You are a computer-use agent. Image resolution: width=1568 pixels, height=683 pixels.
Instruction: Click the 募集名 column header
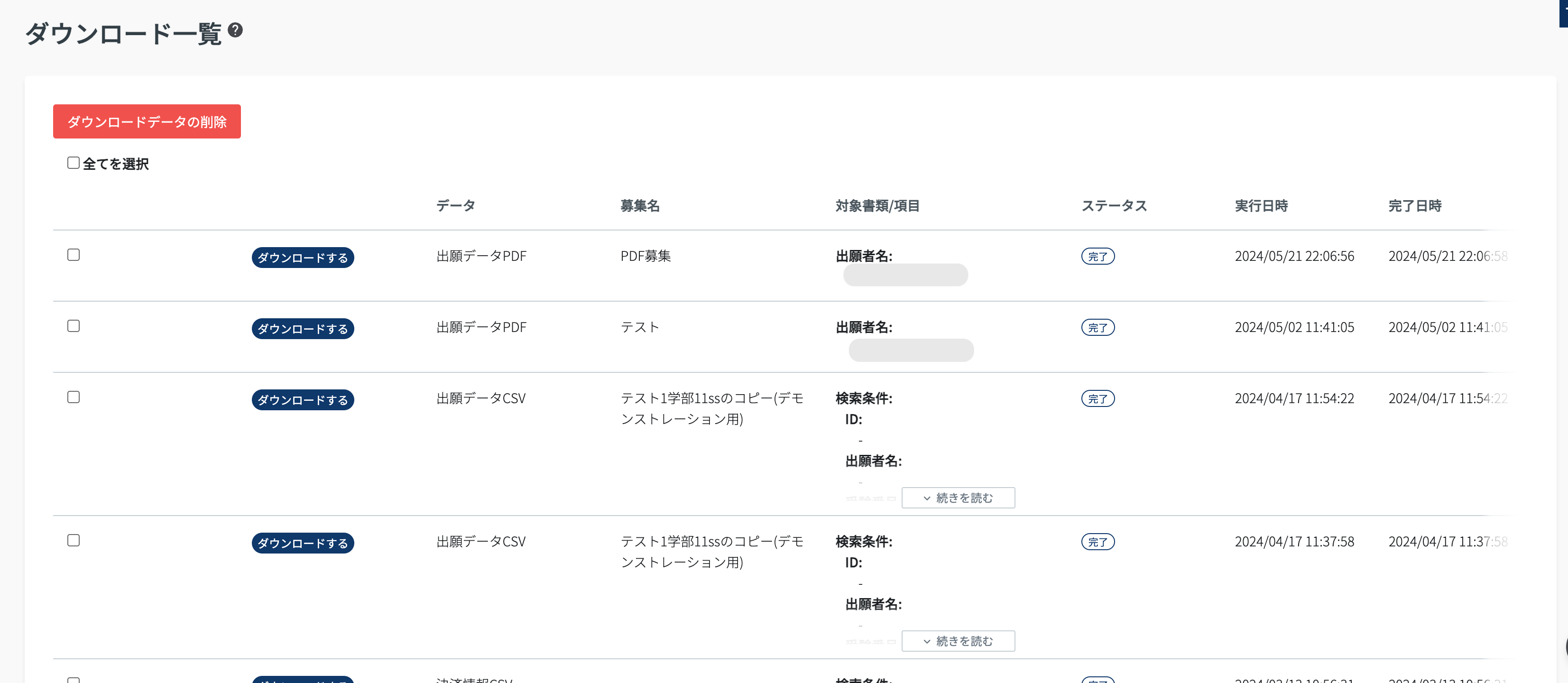click(639, 206)
